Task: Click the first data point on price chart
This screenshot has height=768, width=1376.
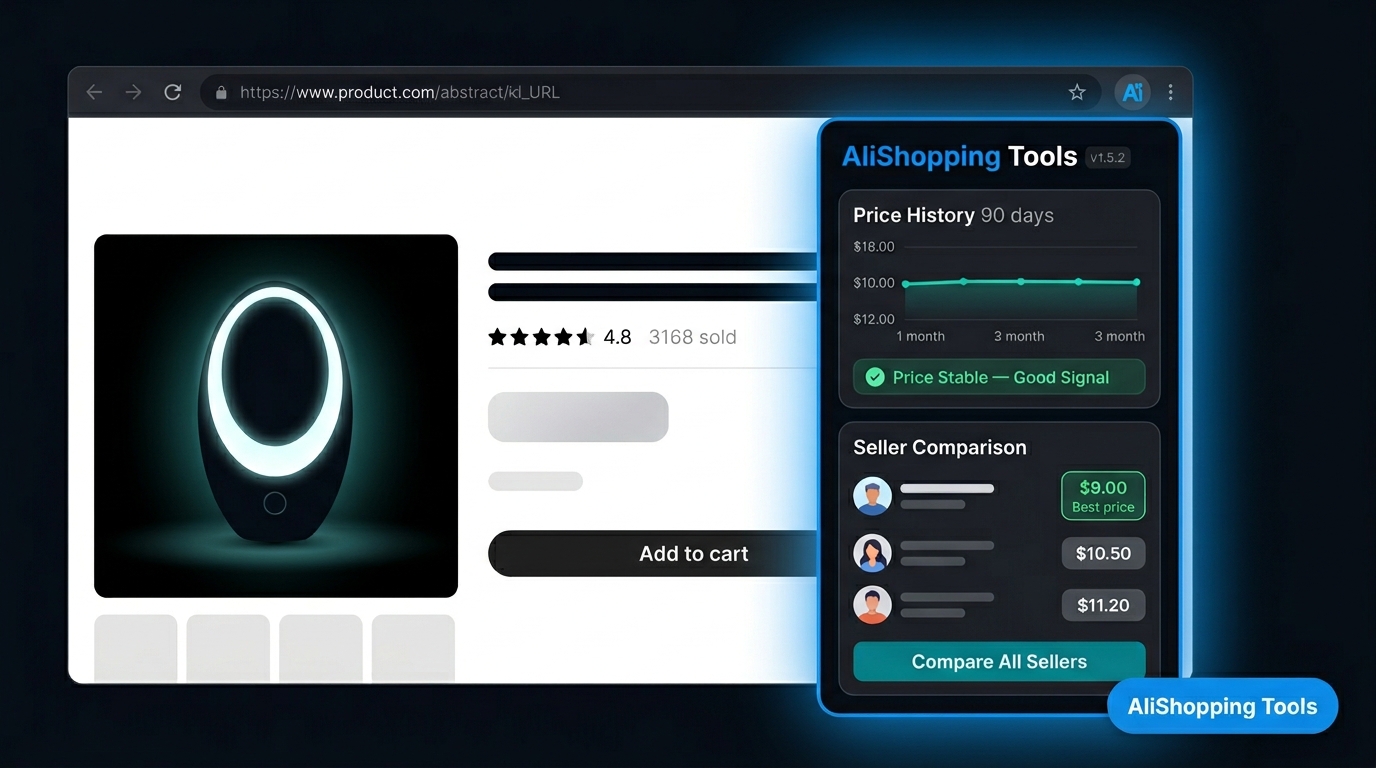Action: pos(906,284)
